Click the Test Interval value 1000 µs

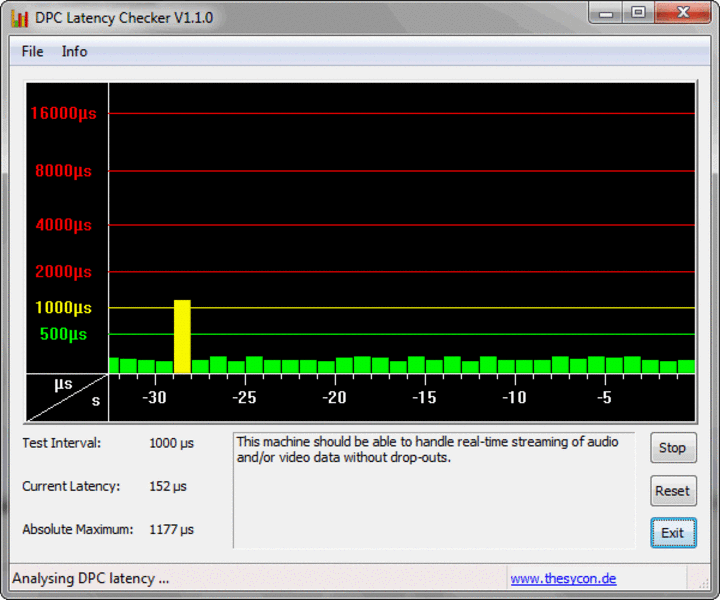[x=171, y=443]
